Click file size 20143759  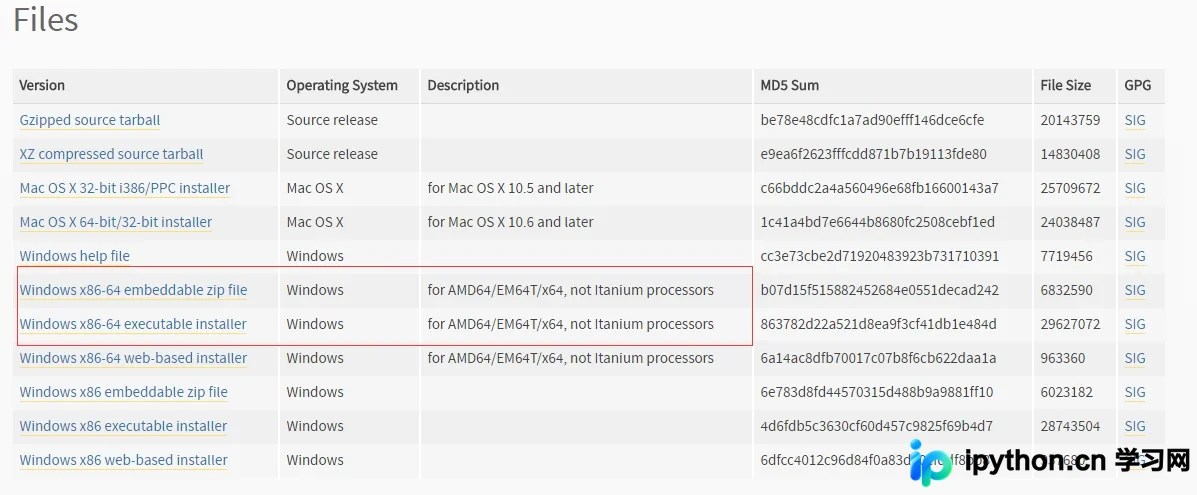coord(1070,120)
